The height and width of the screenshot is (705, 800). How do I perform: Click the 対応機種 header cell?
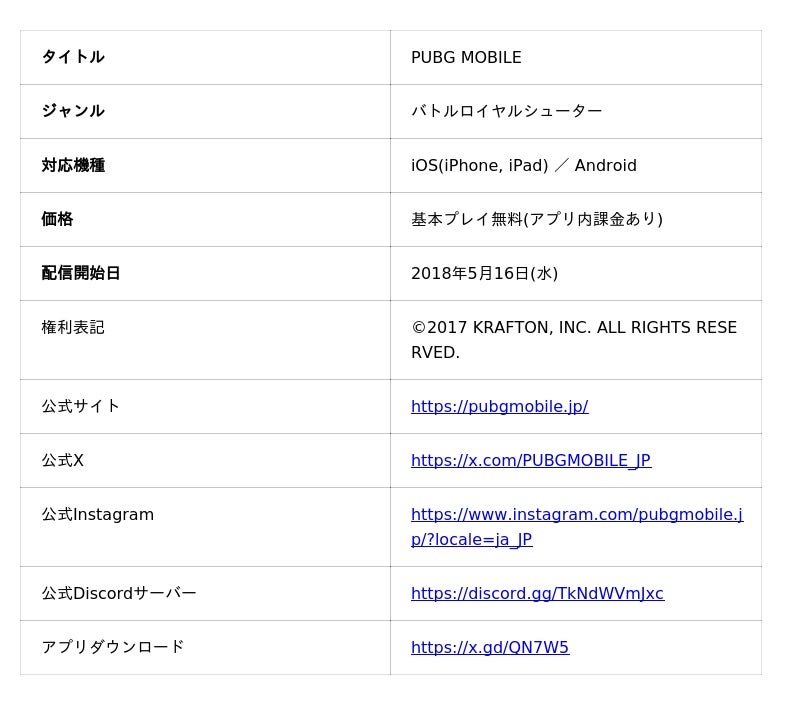tap(73, 165)
